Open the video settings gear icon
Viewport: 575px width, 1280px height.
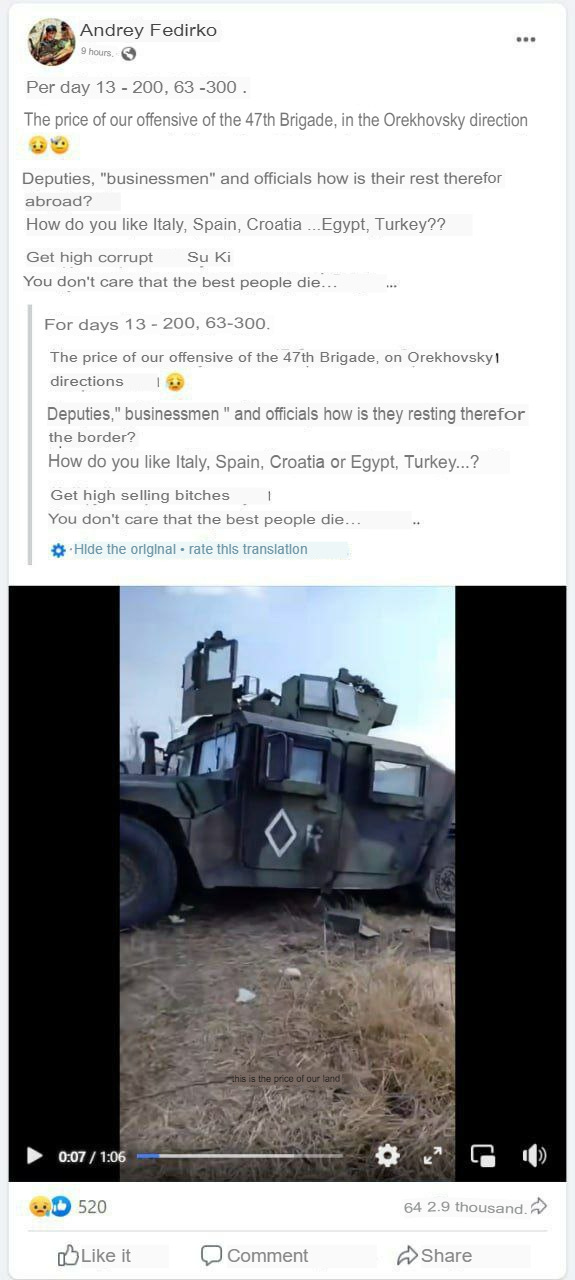coord(387,1156)
